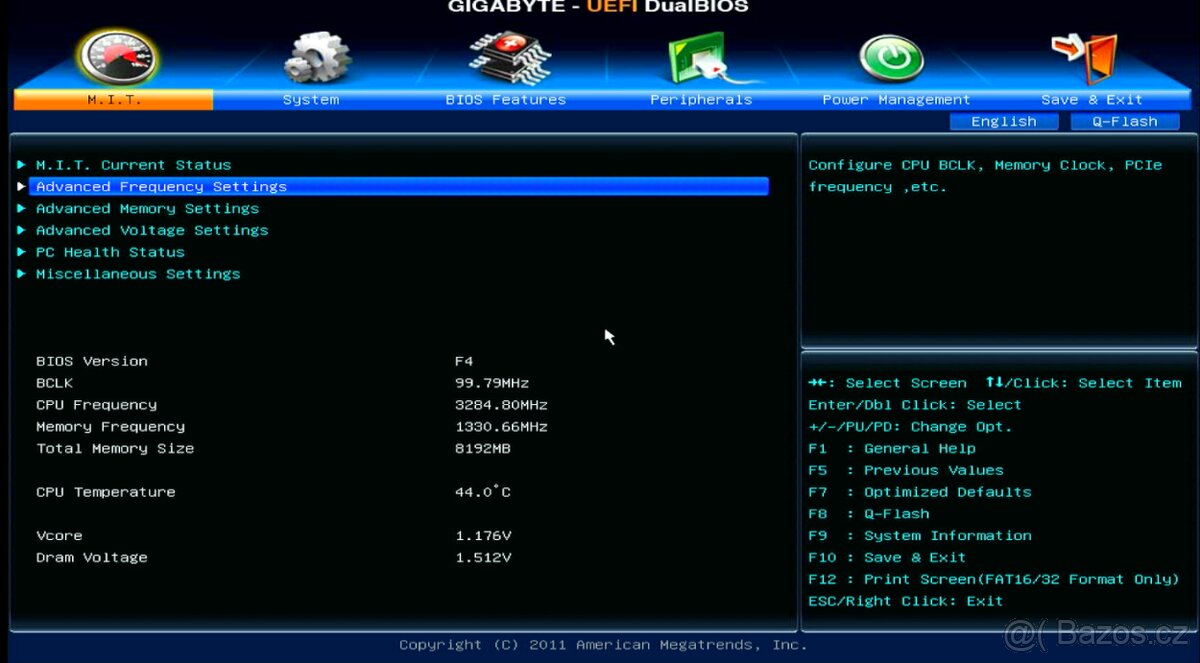The image size is (1200, 663).
Task: Click the F12 Print Screen hint
Action: click(994, 580)
